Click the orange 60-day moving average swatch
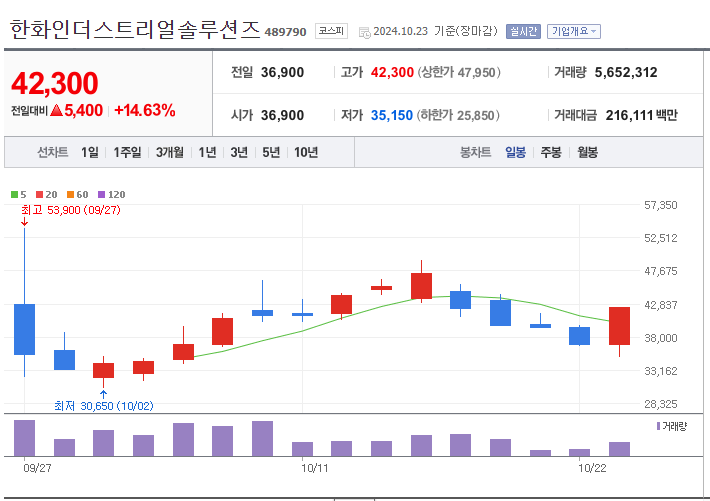Screen dimensions: 710x501 click(70, 195)
